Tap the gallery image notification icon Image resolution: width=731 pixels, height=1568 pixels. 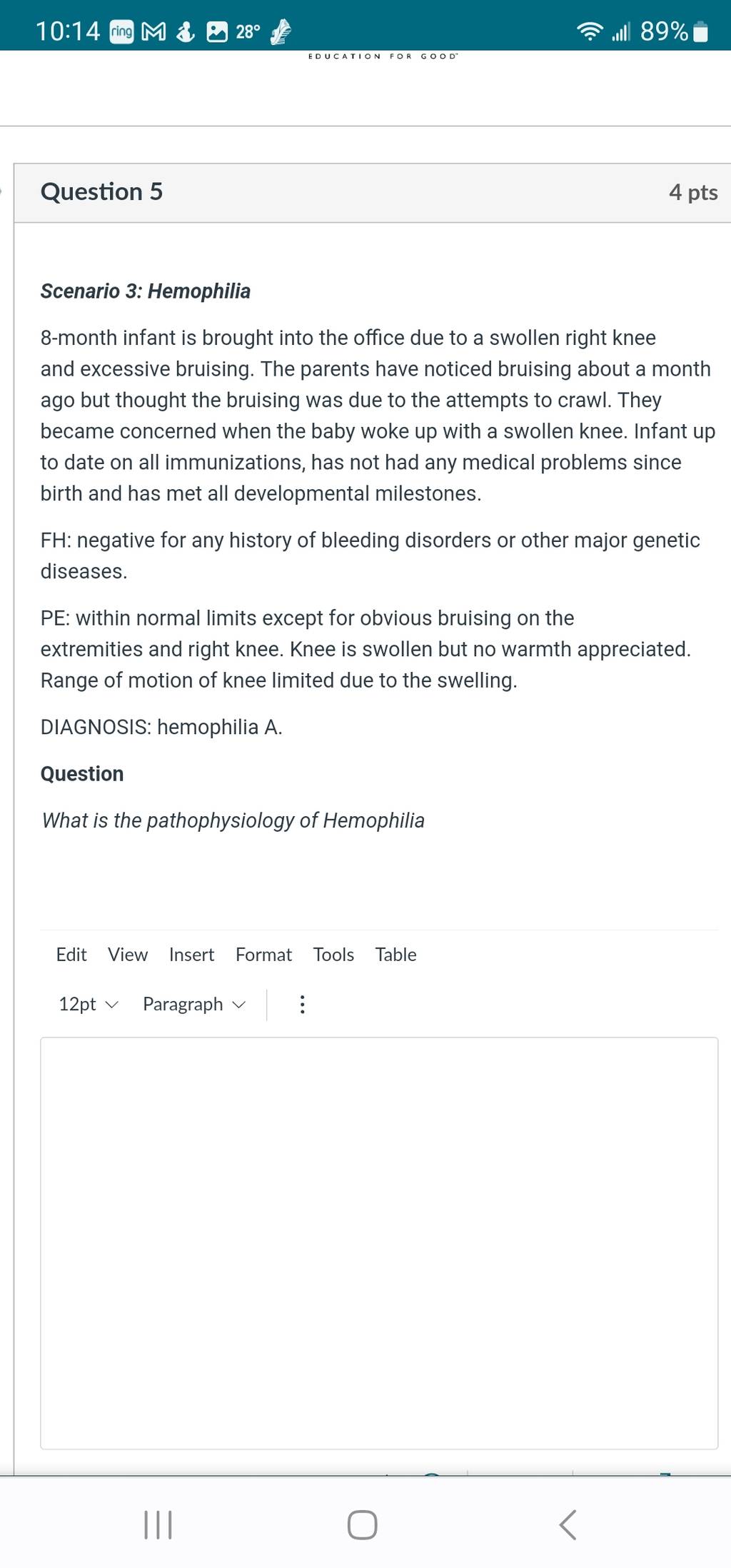pyautogui.click(x=217, y=31)
